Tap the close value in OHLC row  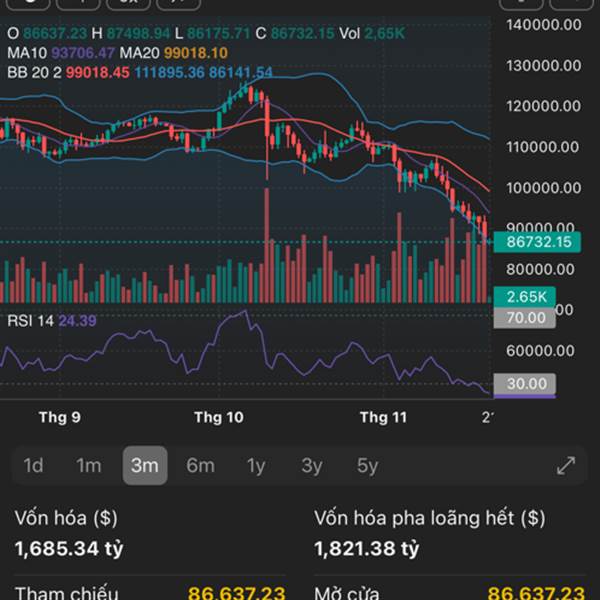(x=303, y=33)
